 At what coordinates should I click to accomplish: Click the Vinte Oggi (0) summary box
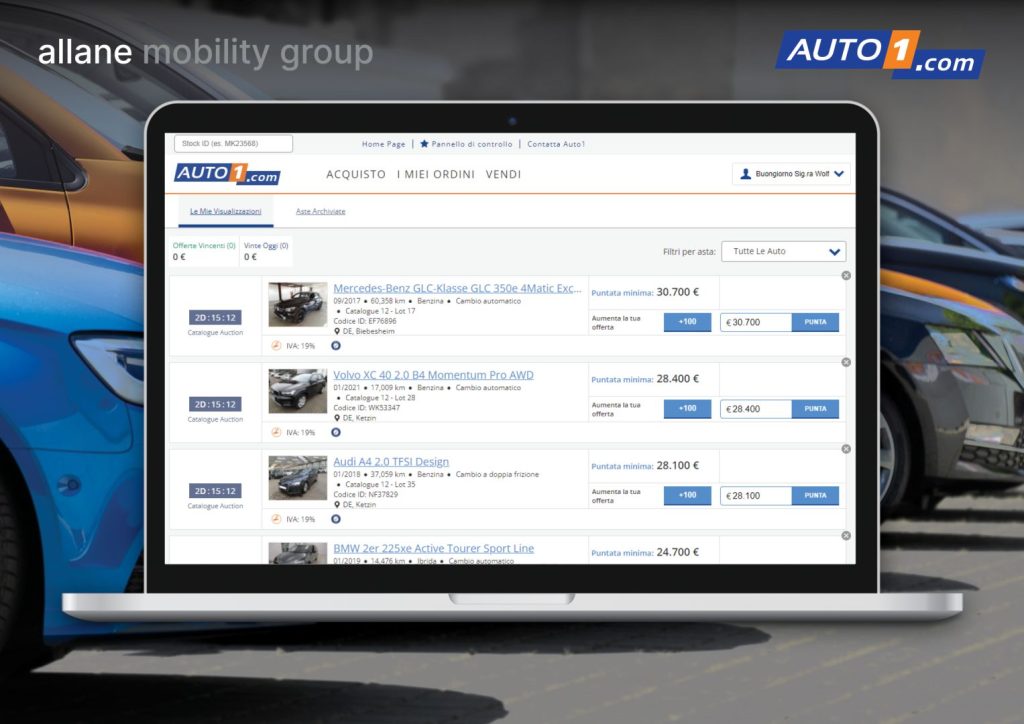click(x=266, y=251)
